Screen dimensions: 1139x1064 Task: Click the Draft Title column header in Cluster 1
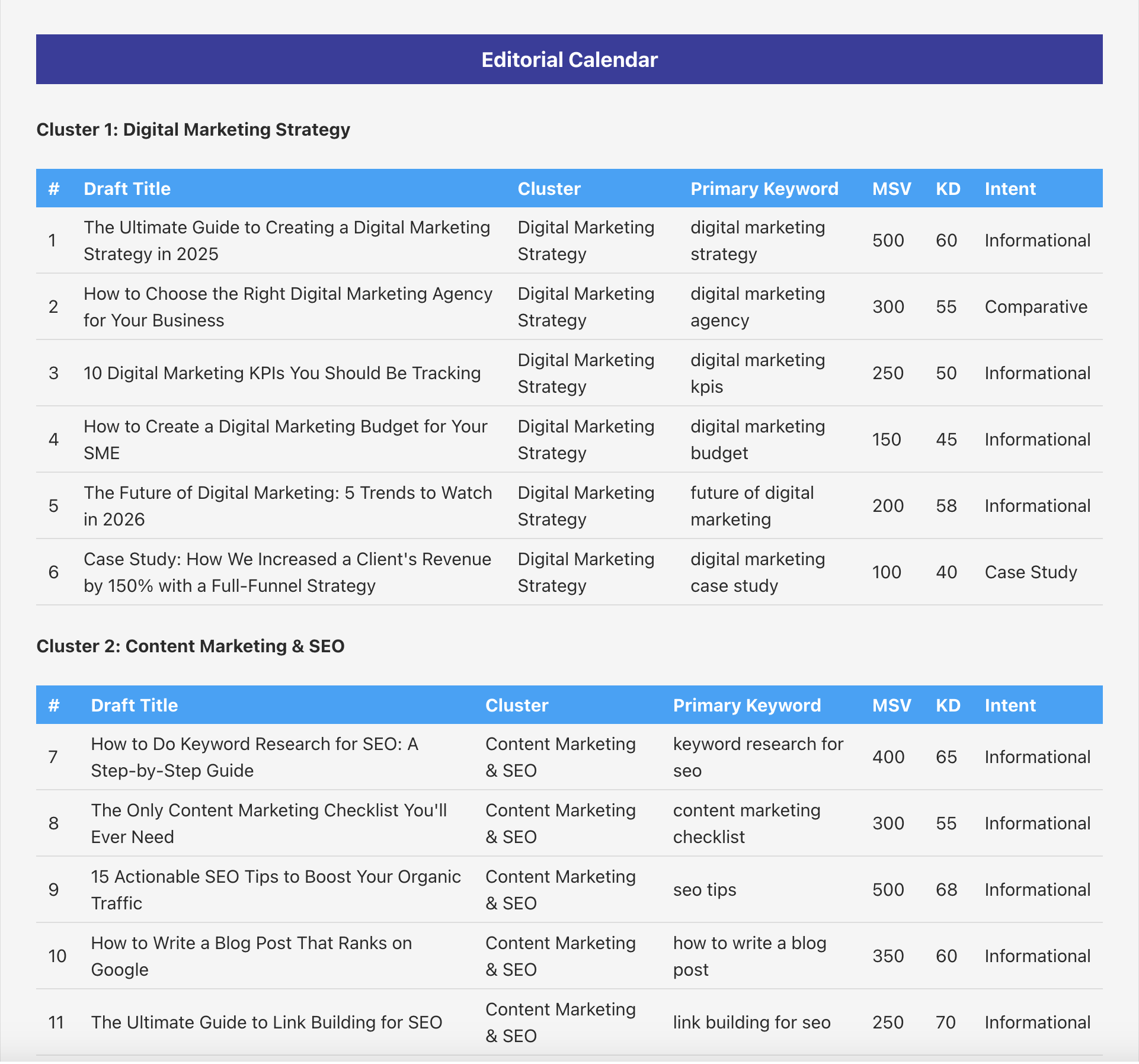pos(127,188)
